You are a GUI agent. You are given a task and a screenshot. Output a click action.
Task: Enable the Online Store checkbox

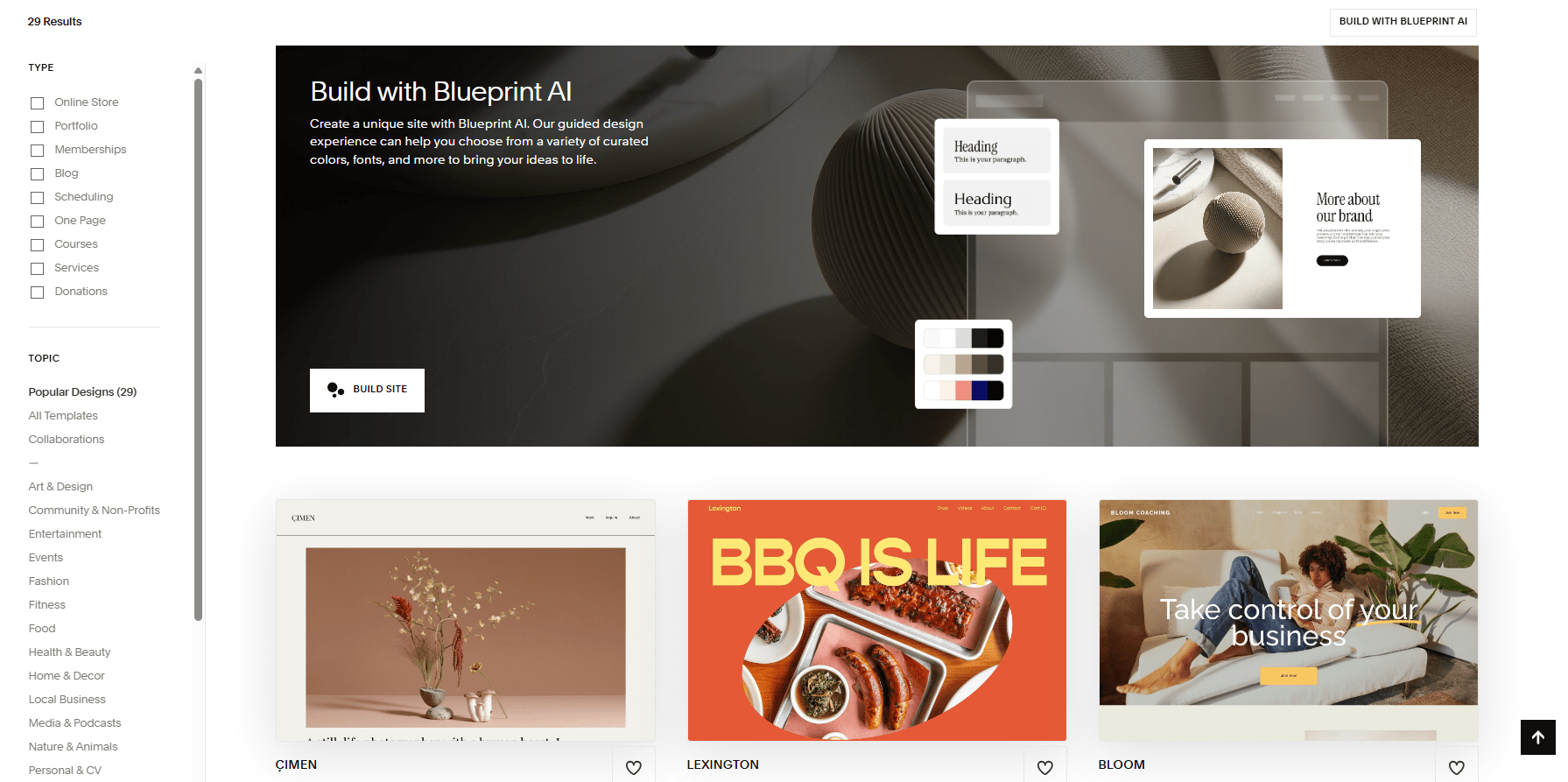[37, 103]
